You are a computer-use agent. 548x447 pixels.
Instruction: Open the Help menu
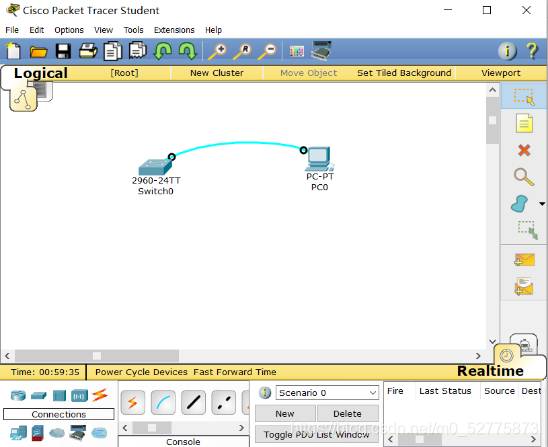pyautogui.click(x=214, y=30)
